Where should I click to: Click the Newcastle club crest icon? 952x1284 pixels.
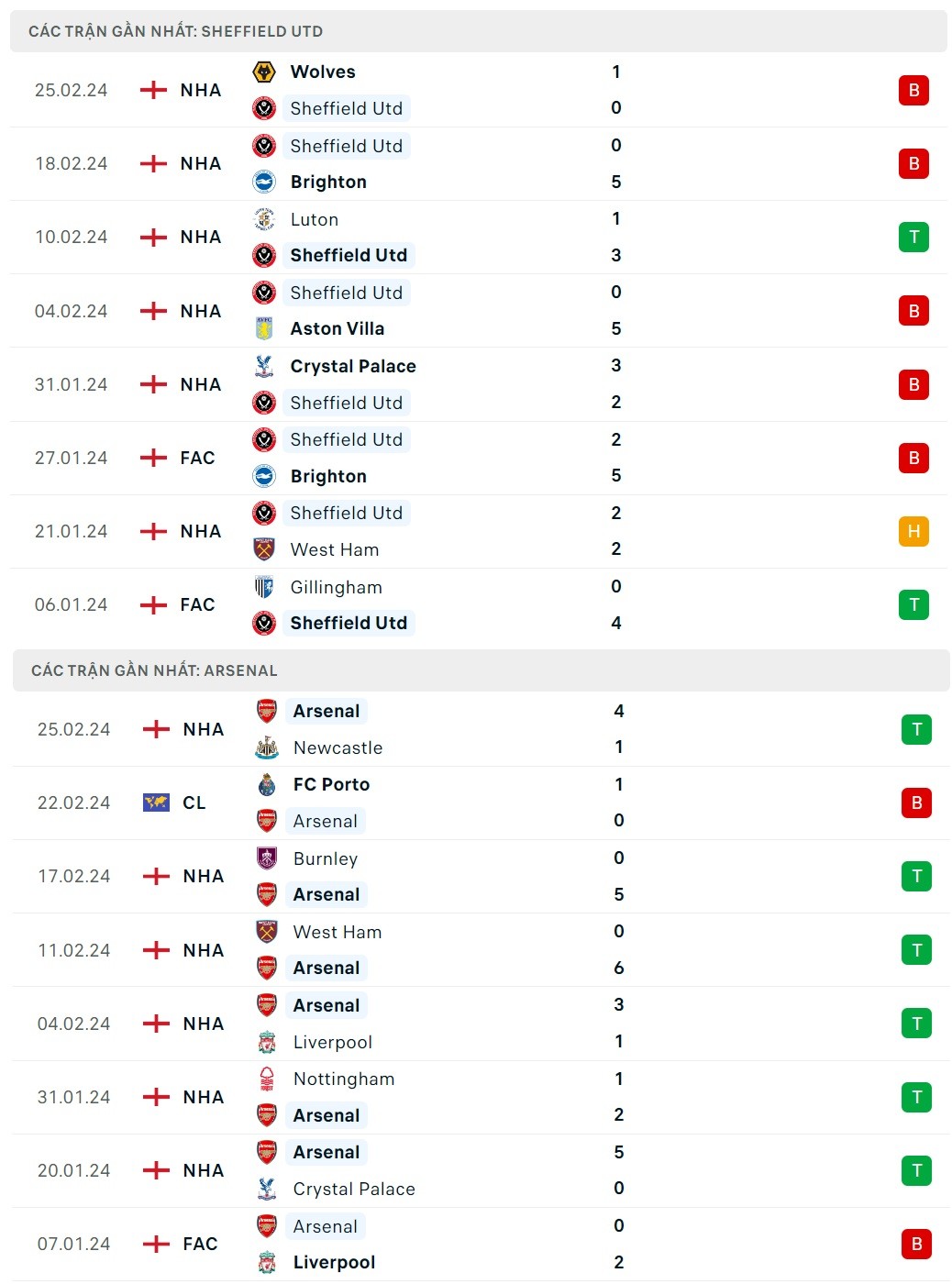(x=267, y=747)
